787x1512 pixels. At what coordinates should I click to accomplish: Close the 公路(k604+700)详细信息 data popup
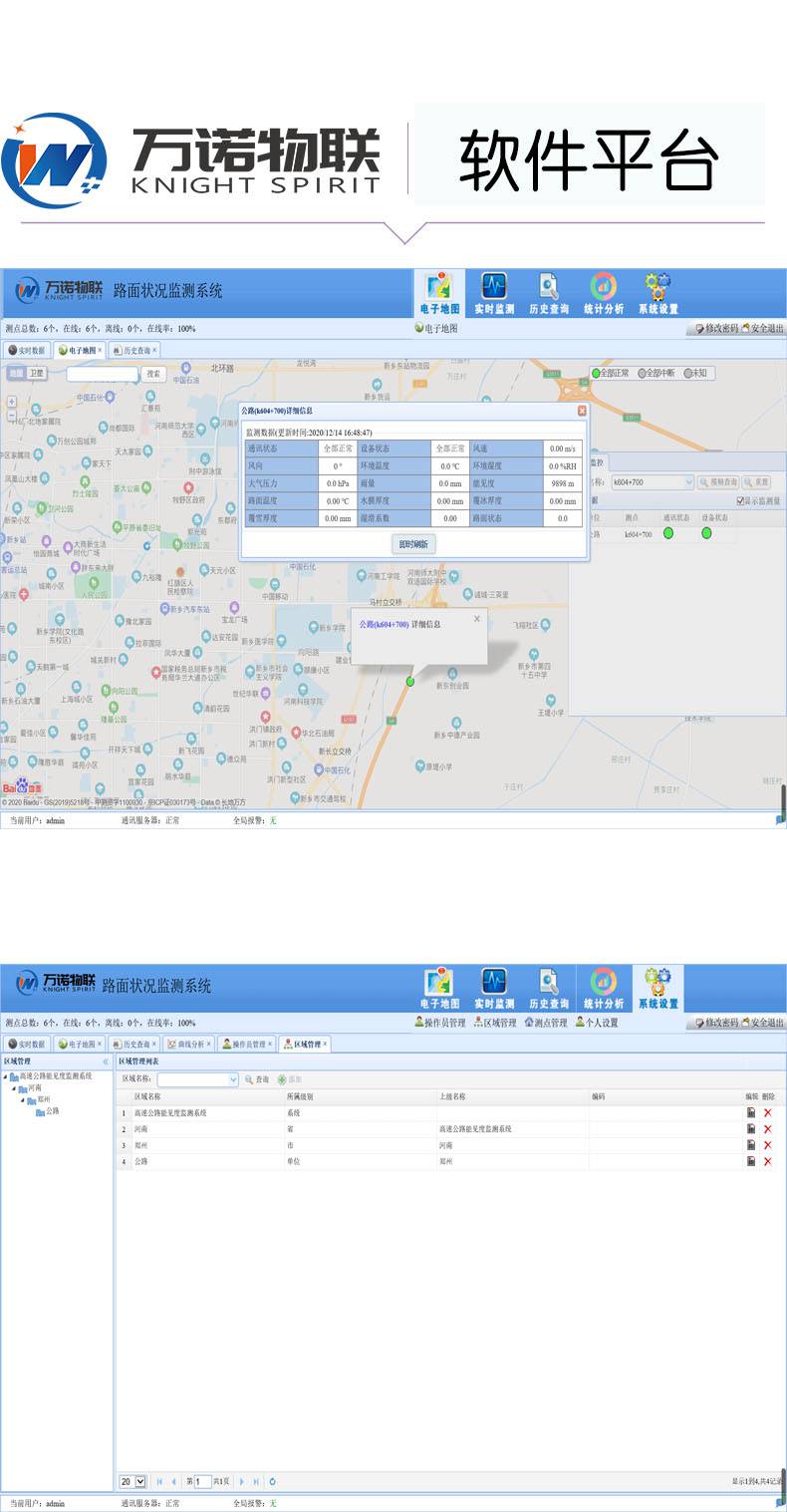582,410
